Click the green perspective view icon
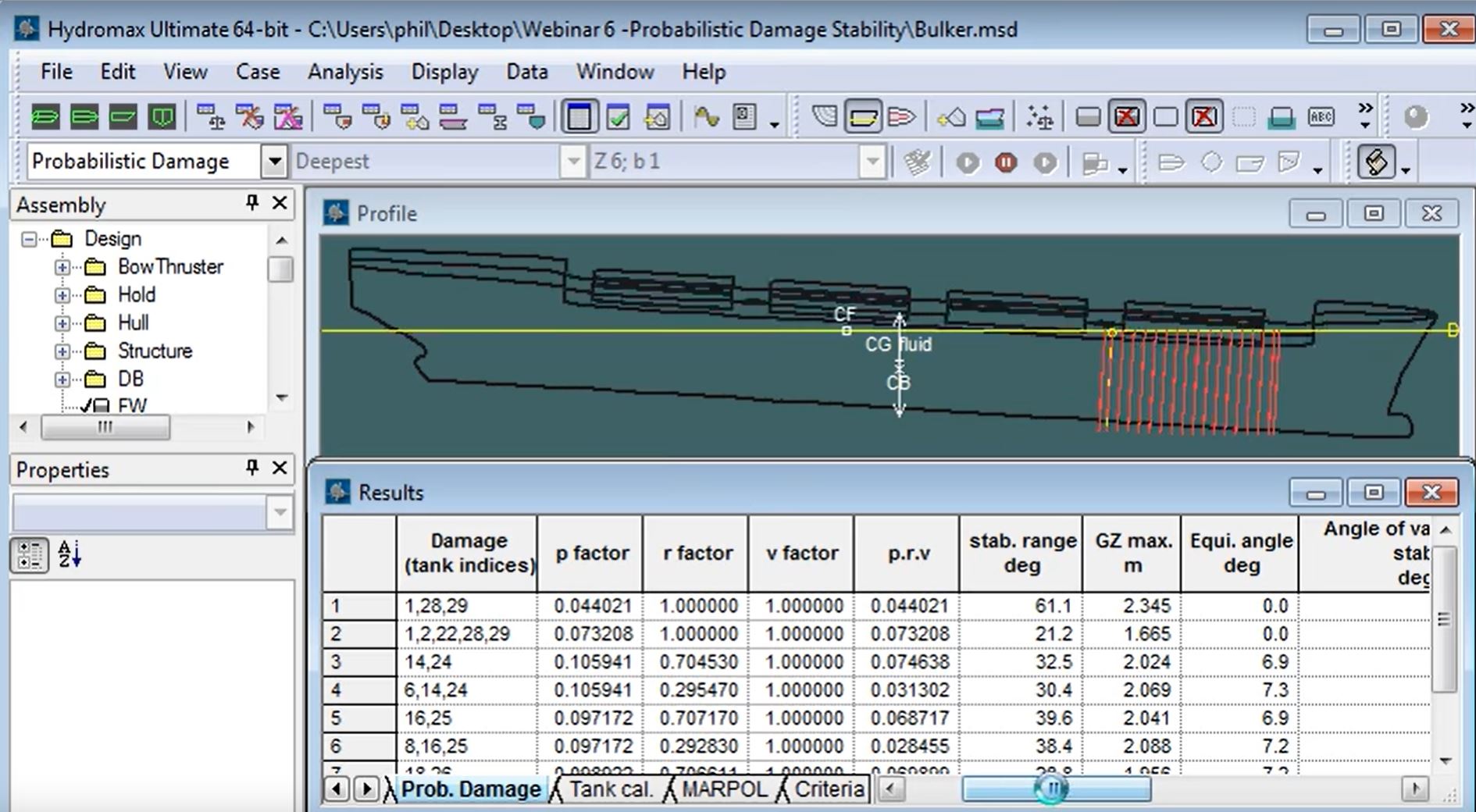 click(45, 117)
